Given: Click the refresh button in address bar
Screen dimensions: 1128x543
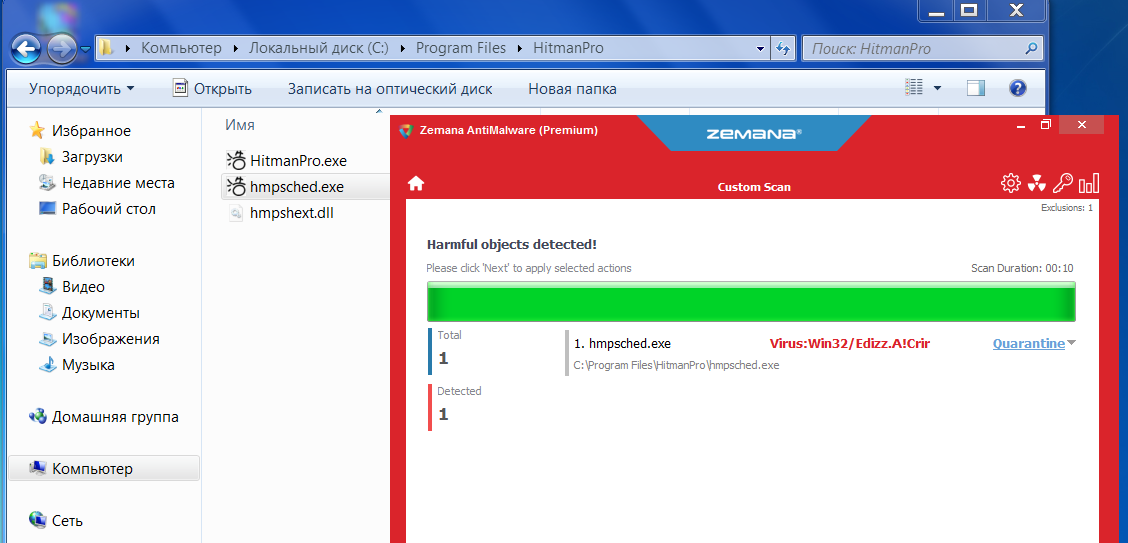Looking at the screenshot, I should click(x=782, y=49).
